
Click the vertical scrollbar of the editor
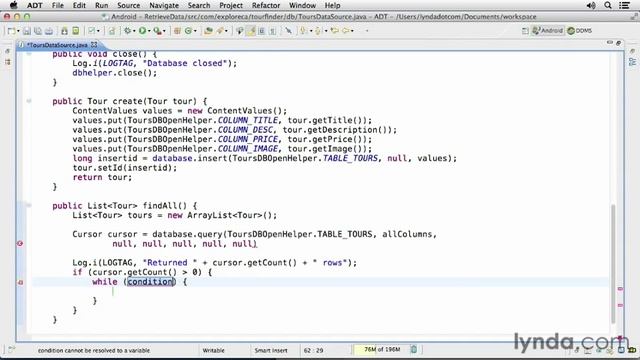[x=613, y=263]
